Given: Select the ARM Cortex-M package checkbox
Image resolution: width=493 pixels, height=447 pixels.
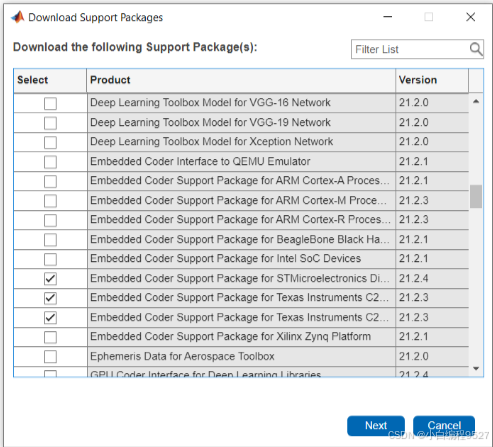Looking at the screenshot, I should (50, 201).
